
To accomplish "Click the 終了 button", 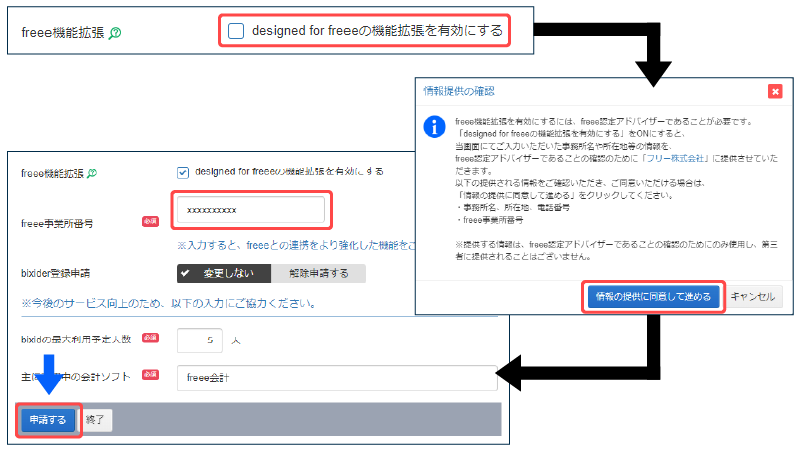I will click(95, 420).
